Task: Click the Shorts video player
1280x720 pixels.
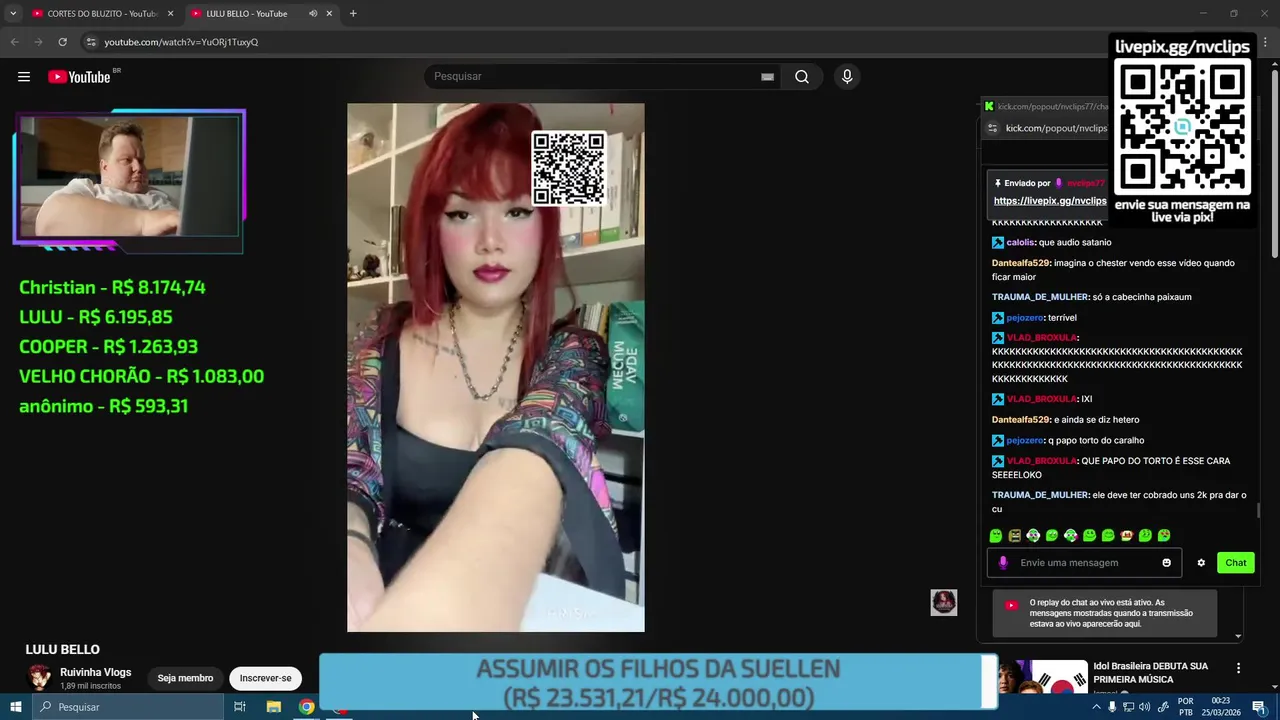Action: [496, 368]
